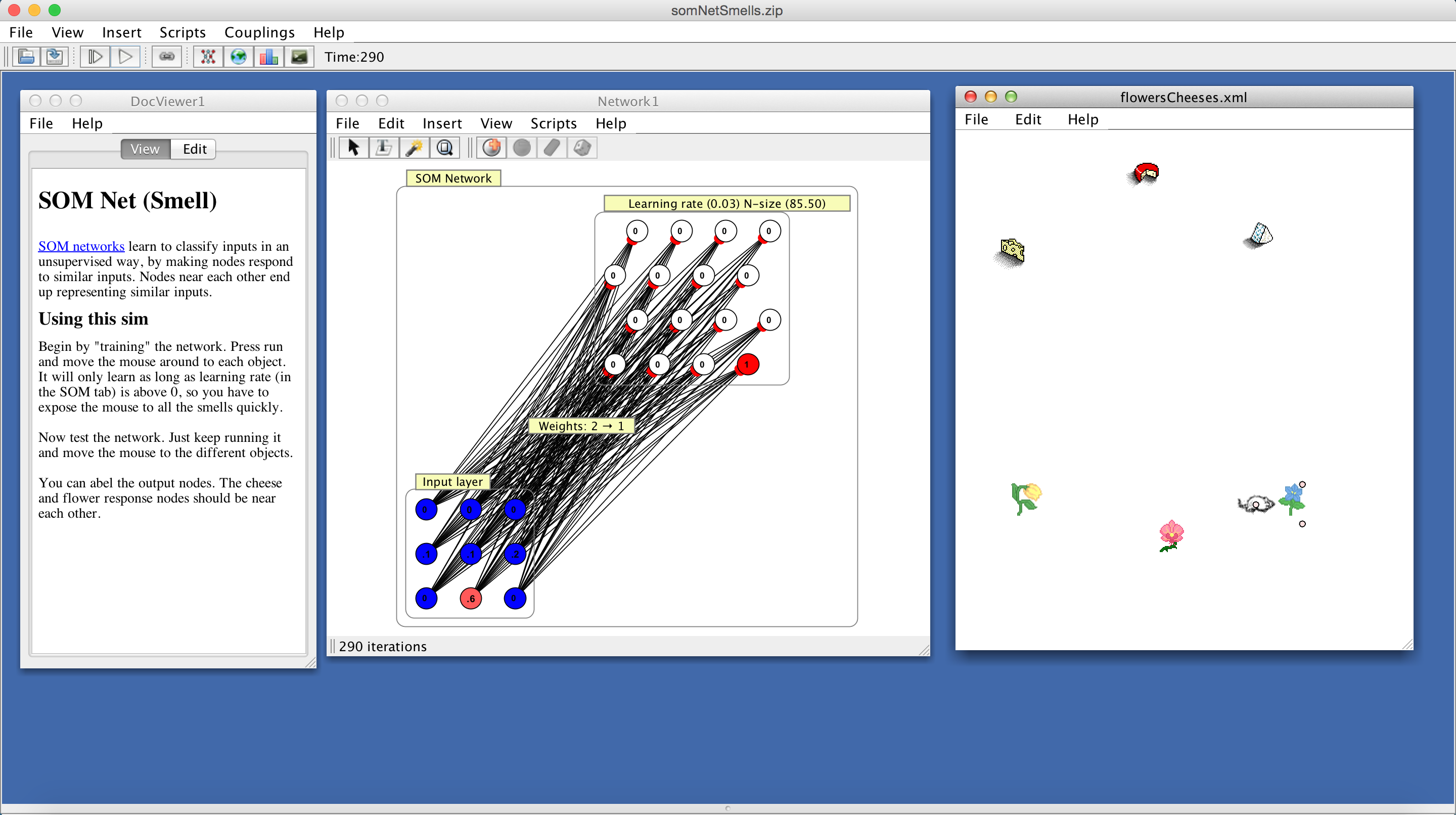Choose the wand tool in Network1
Viewport: 1456px width, 815px height.
[x=415, y=148]
